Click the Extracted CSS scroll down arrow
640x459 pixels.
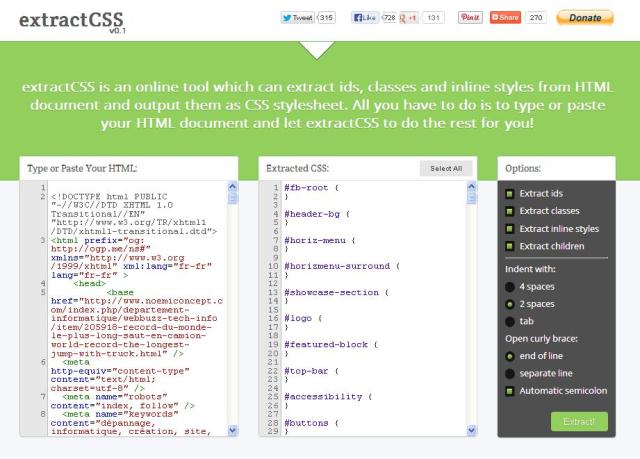(471, 430)
